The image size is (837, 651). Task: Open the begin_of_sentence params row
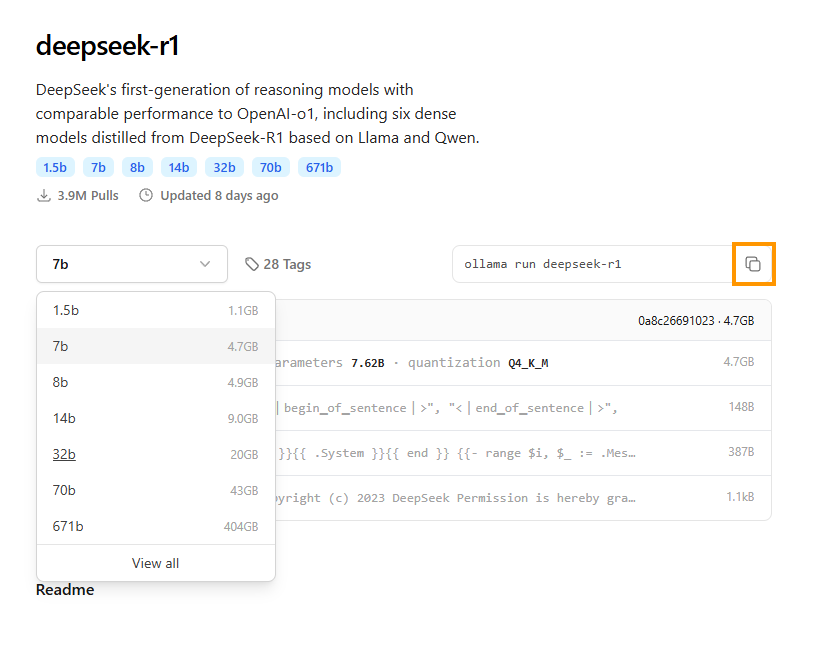coord(523,408)
